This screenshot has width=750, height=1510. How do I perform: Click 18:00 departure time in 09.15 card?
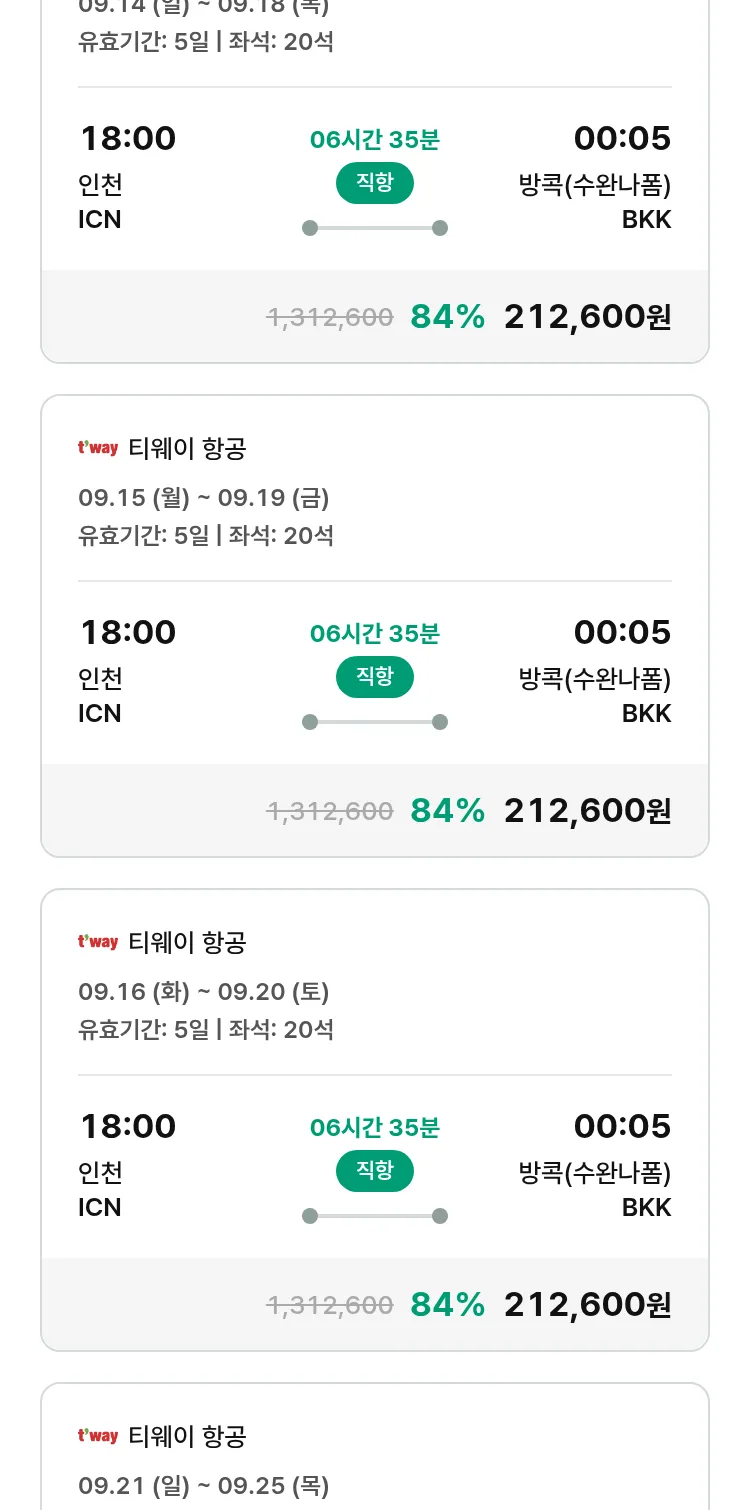(x=128, y=632)
